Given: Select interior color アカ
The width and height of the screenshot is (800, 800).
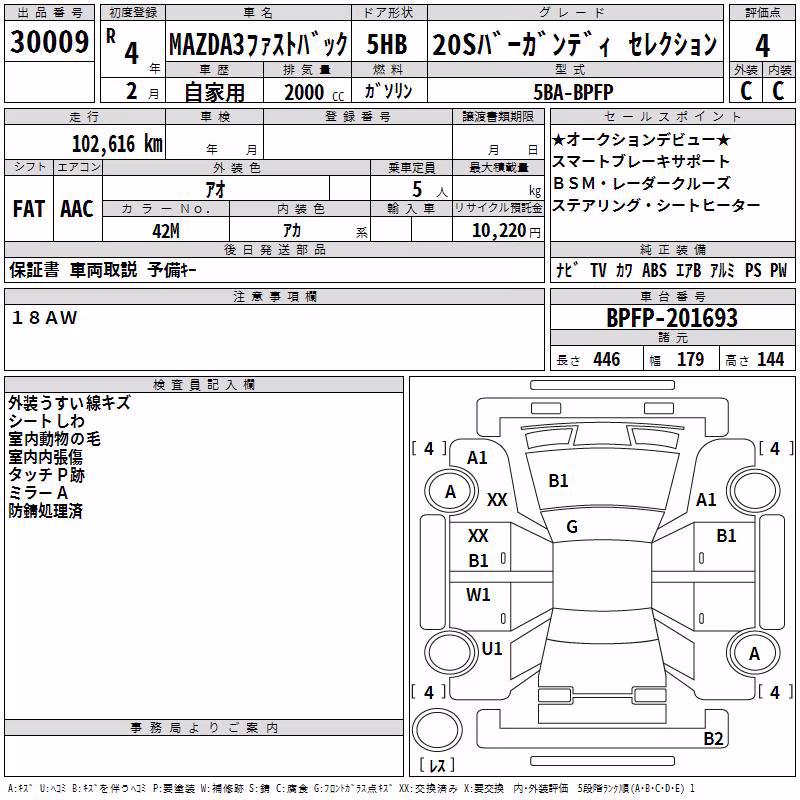Looking at the screenshot, I should click(x=292, y=231).
